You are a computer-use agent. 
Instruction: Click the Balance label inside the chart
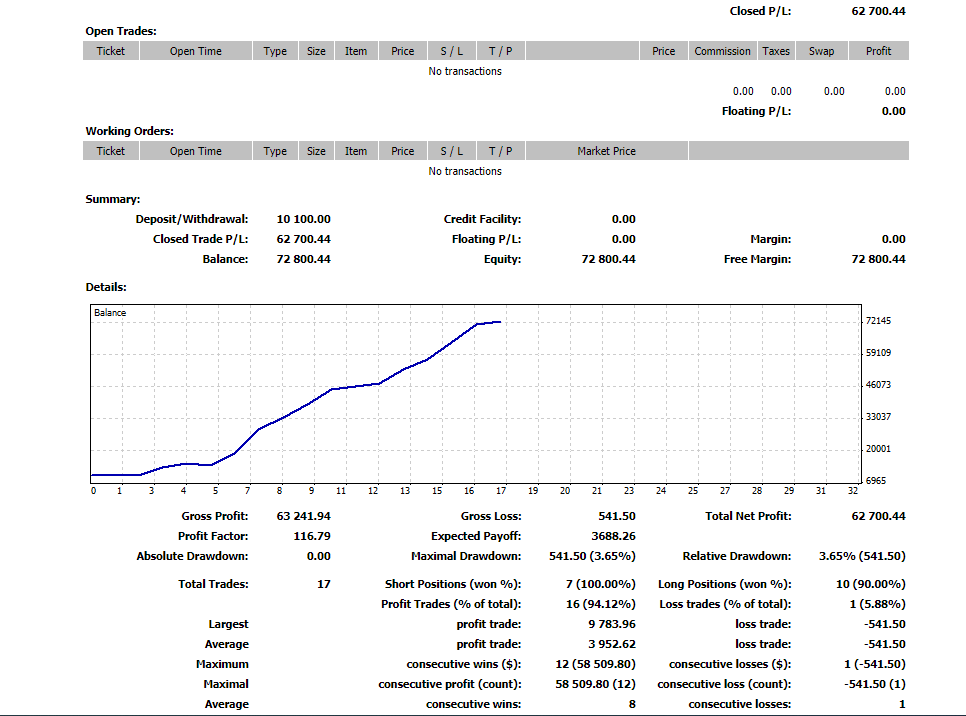click(x=110, y=313)
